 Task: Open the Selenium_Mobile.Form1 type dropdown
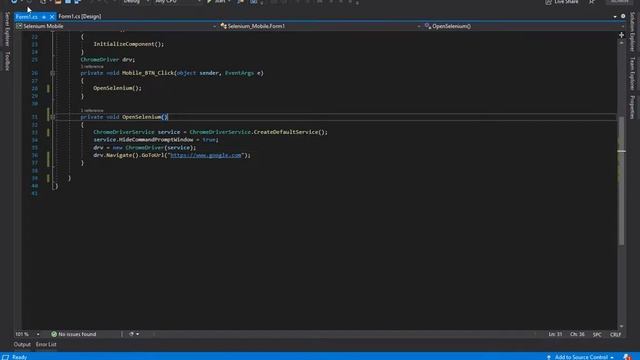click(320, 26)
